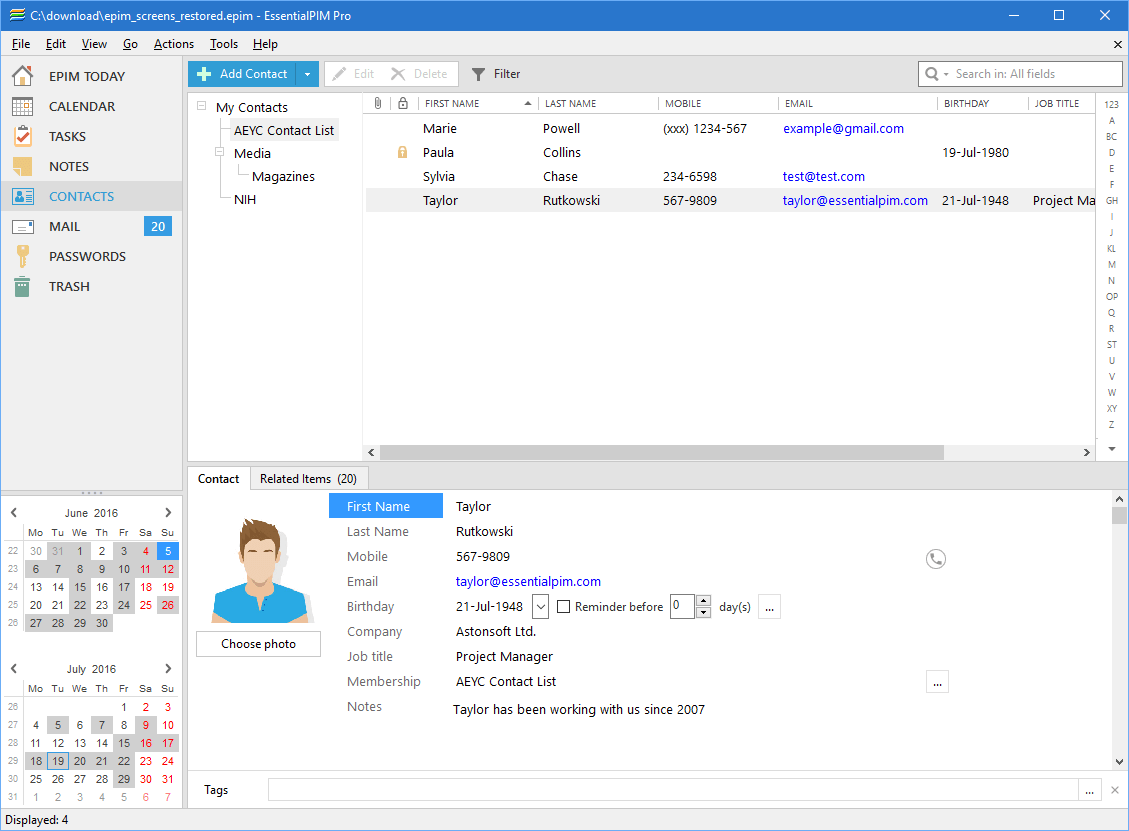Open example@gmail.com email link
1129x831 pixels.
843,129
